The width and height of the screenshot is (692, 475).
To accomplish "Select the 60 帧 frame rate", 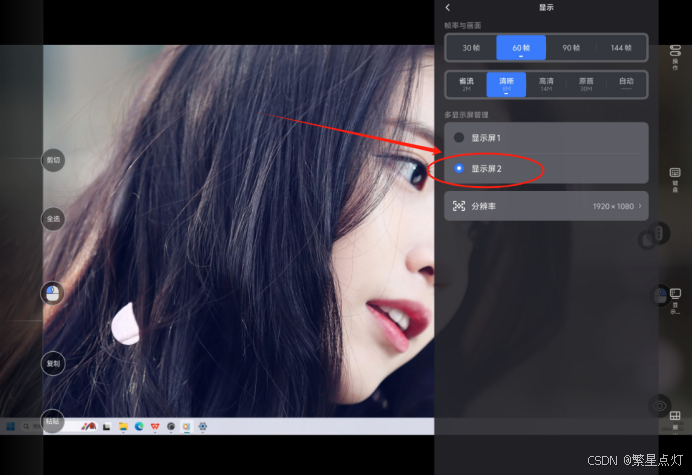I will [521, 48].
